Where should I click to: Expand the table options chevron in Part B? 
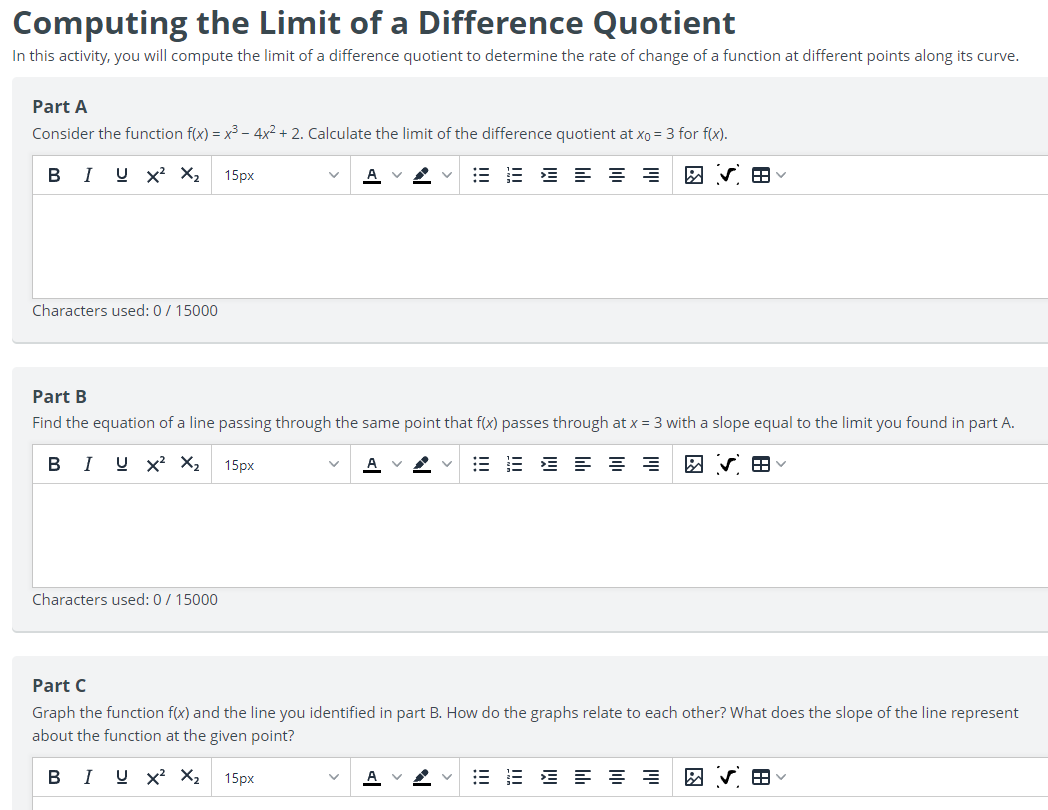(781, 464)
